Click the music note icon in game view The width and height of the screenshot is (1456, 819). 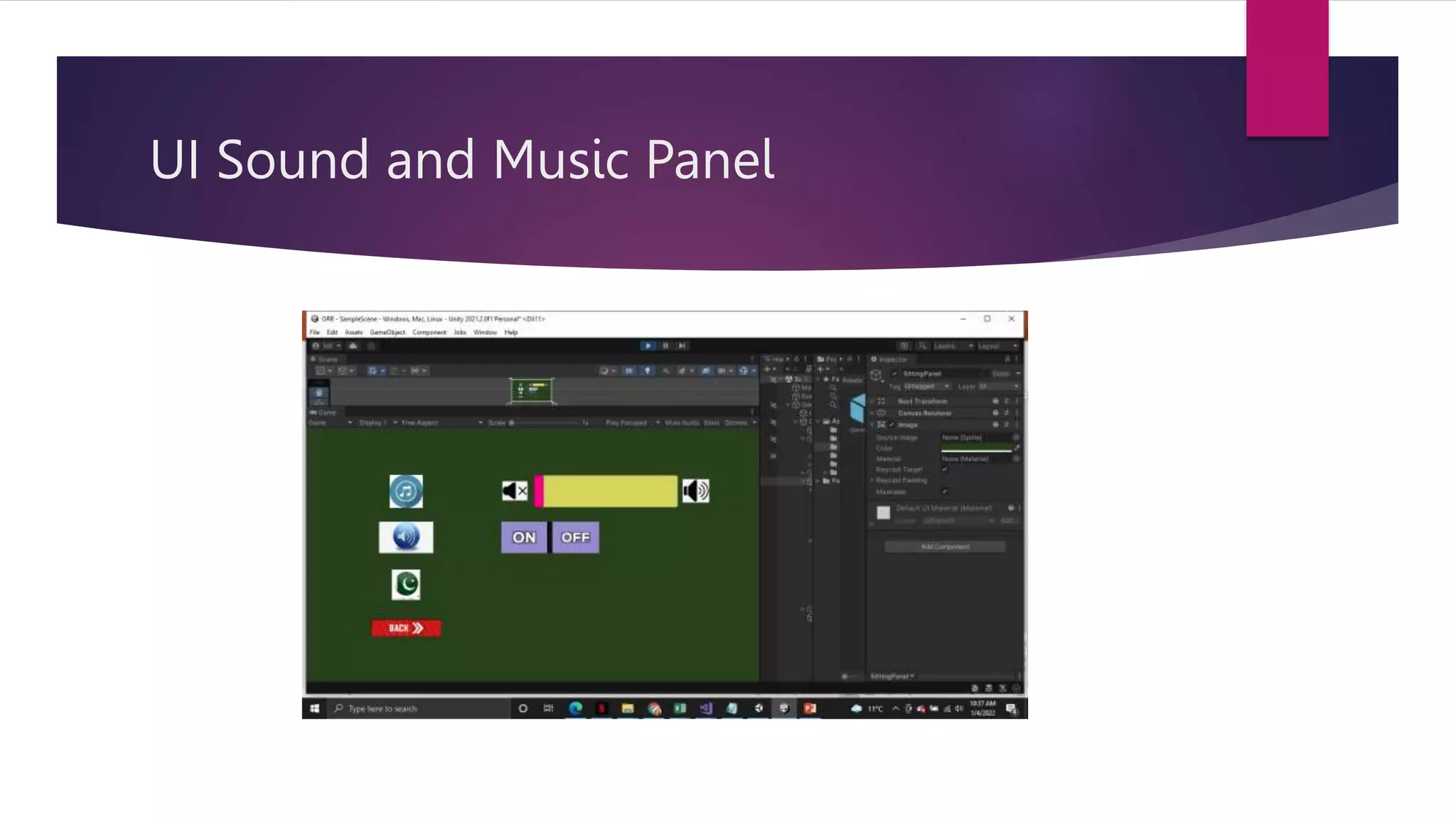pyautogui.click(x=406, y=491)
